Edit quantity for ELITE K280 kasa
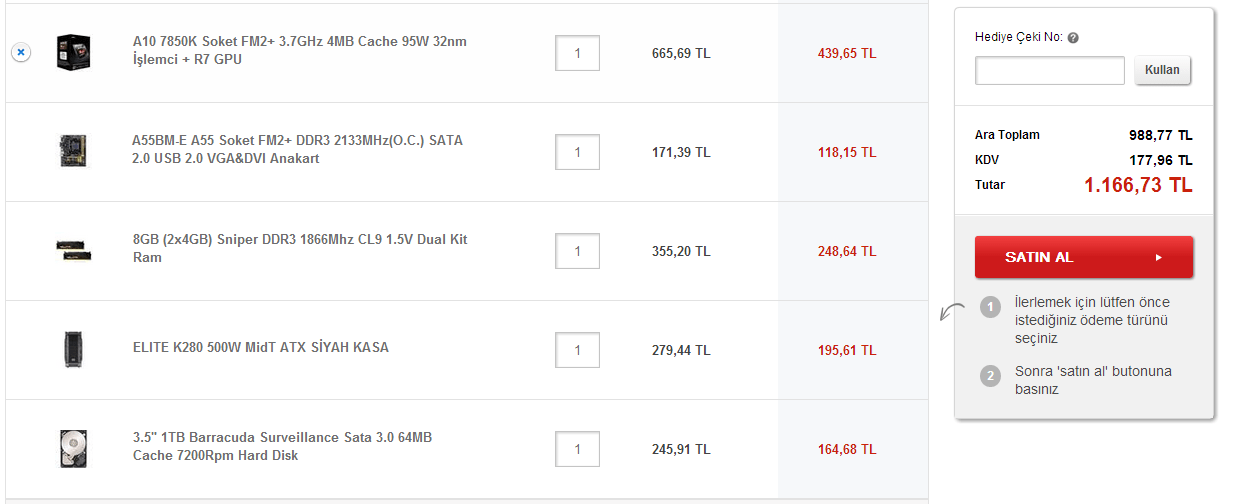Image resolution: width=1234 pixels, height=504 pixels. point(577,350)
